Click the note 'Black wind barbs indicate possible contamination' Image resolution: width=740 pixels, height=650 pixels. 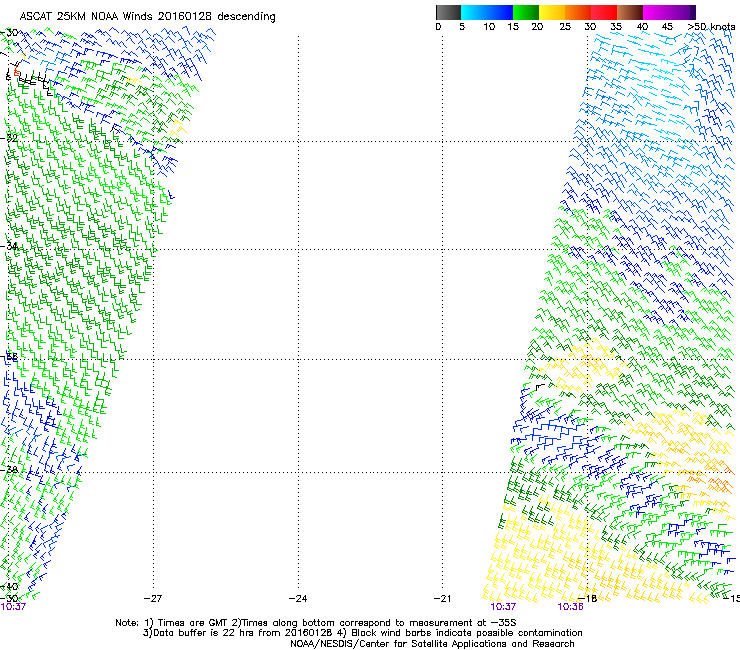click(x=467, y=633)
